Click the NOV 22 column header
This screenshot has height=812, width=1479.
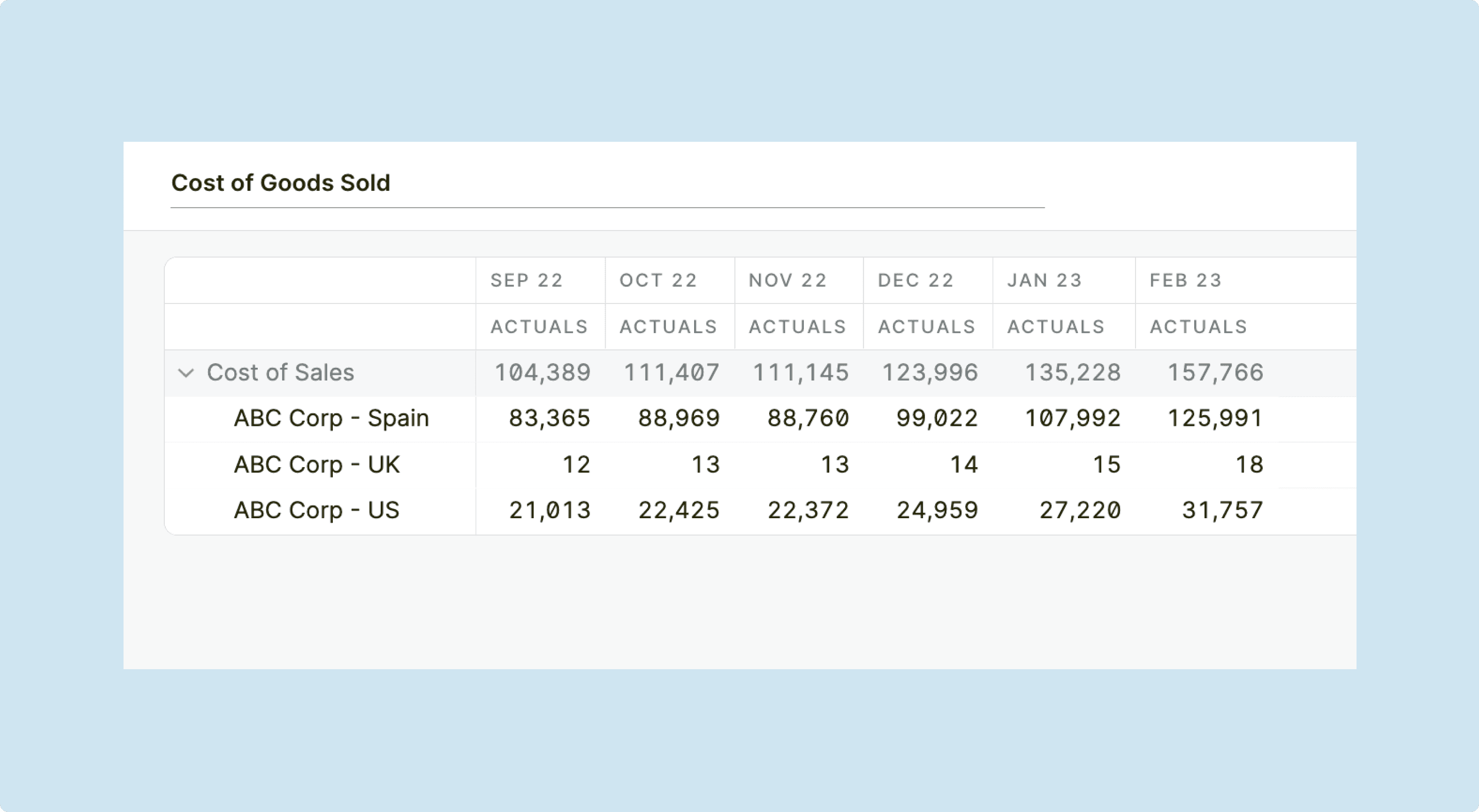tap(787, 280)
